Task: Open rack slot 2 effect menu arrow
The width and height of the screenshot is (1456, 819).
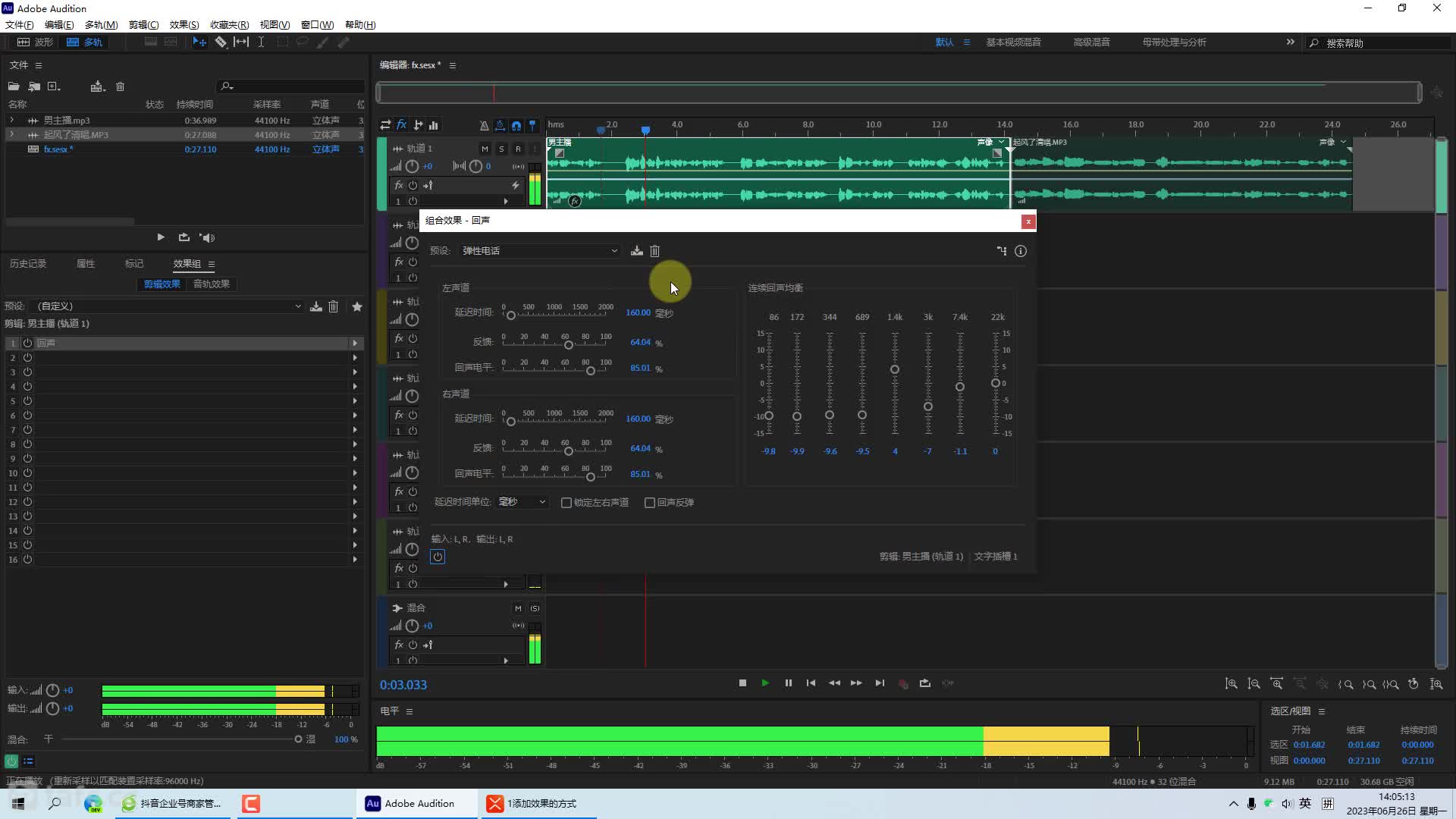Action: click(x=354, y=358)
